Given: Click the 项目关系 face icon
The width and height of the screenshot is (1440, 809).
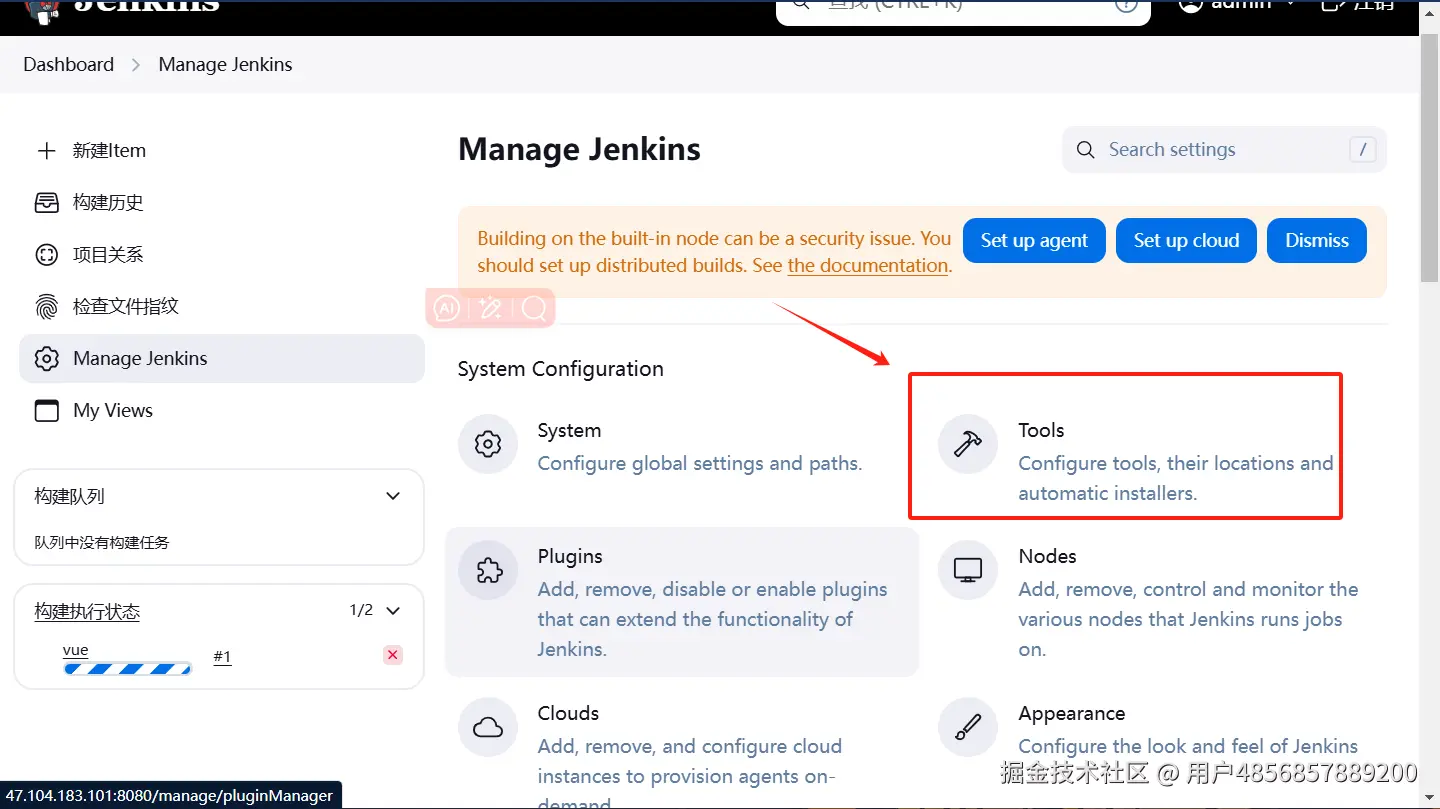Looking at the screenshot, I should (x=46, y=255).
